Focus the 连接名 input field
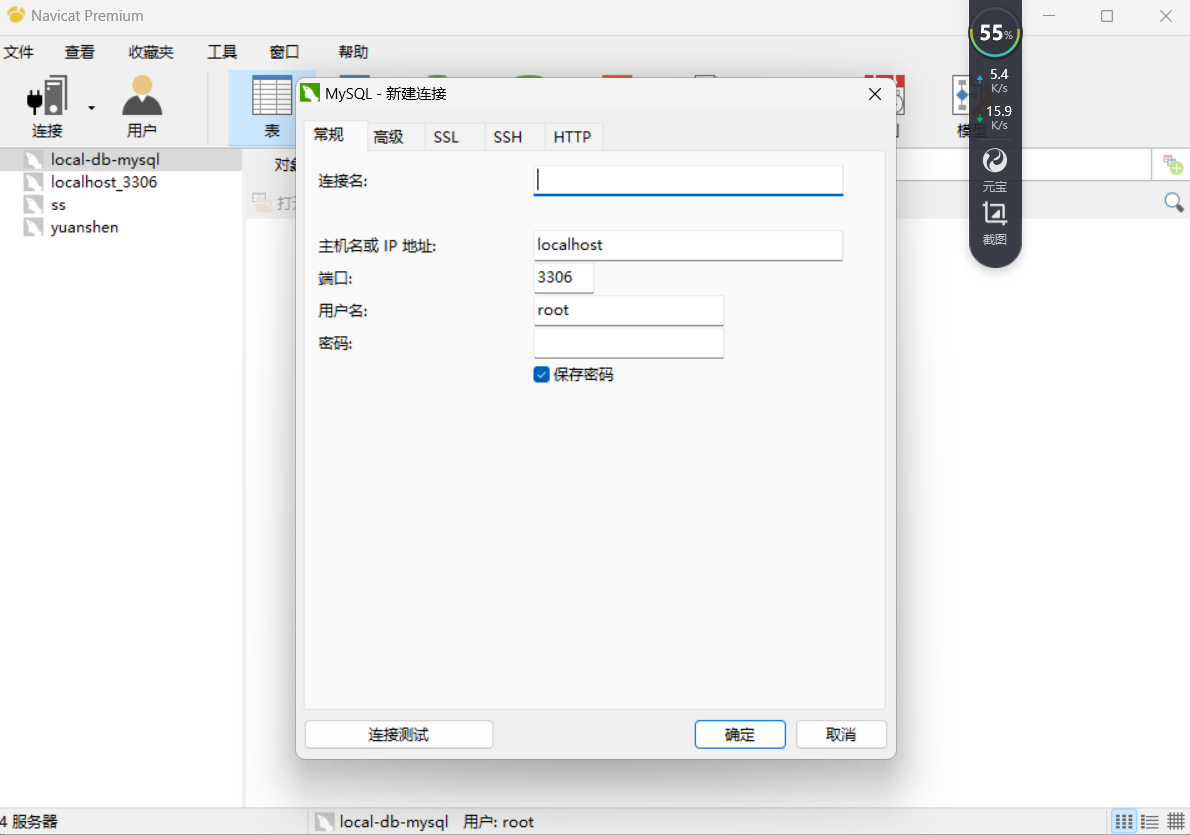Screen dimensions: 1190x835 (688, 181)
